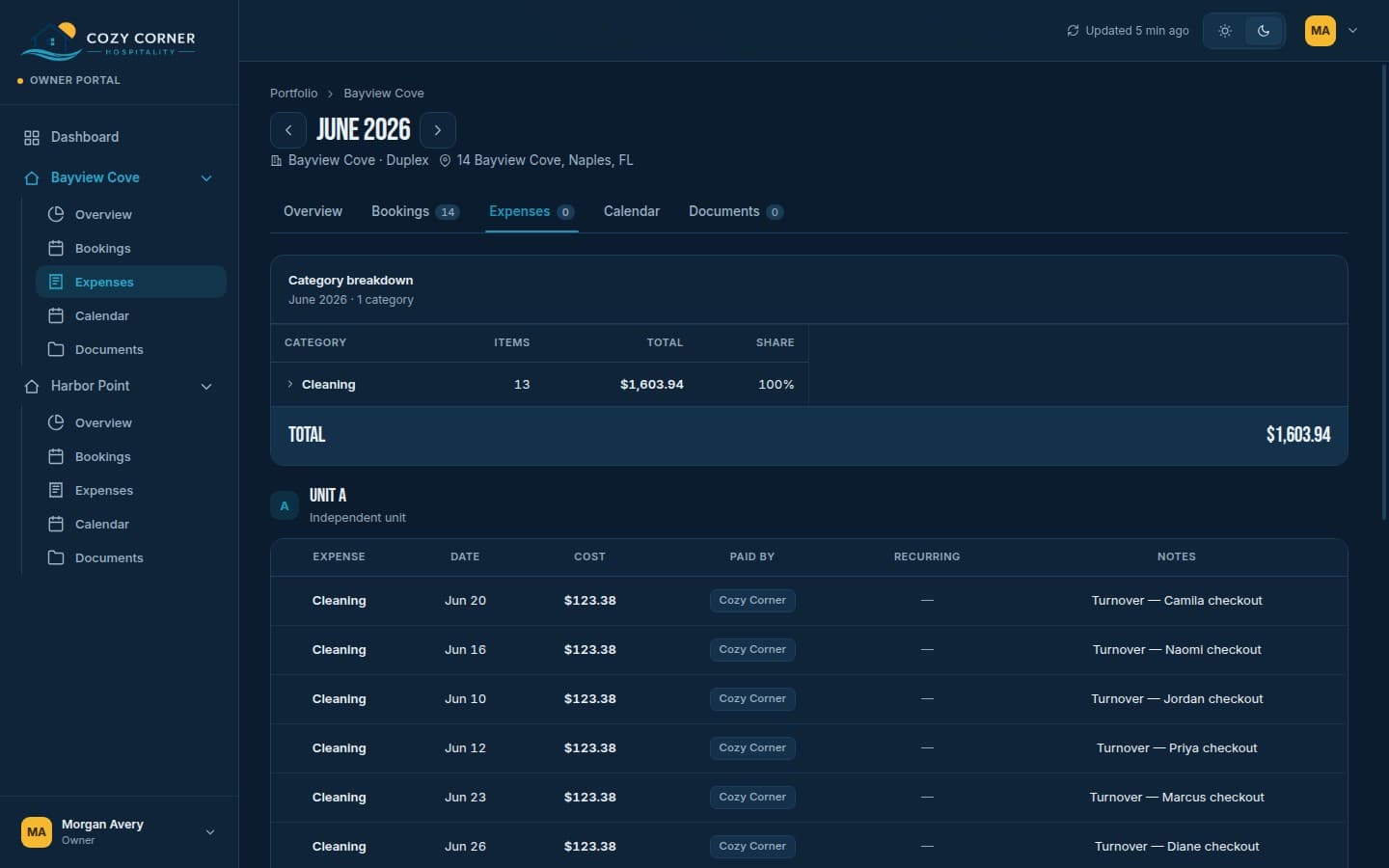Click the Harbor Point Overview pie icon
Screen dimensions: 1389x868
pos(56,422)
